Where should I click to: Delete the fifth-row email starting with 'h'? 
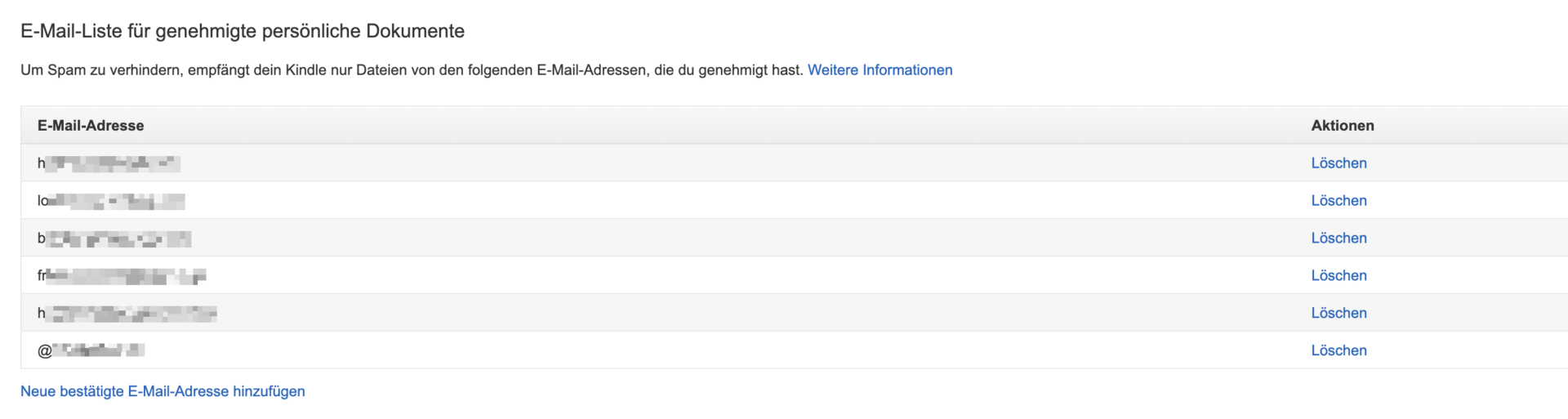coord(1339,314)
